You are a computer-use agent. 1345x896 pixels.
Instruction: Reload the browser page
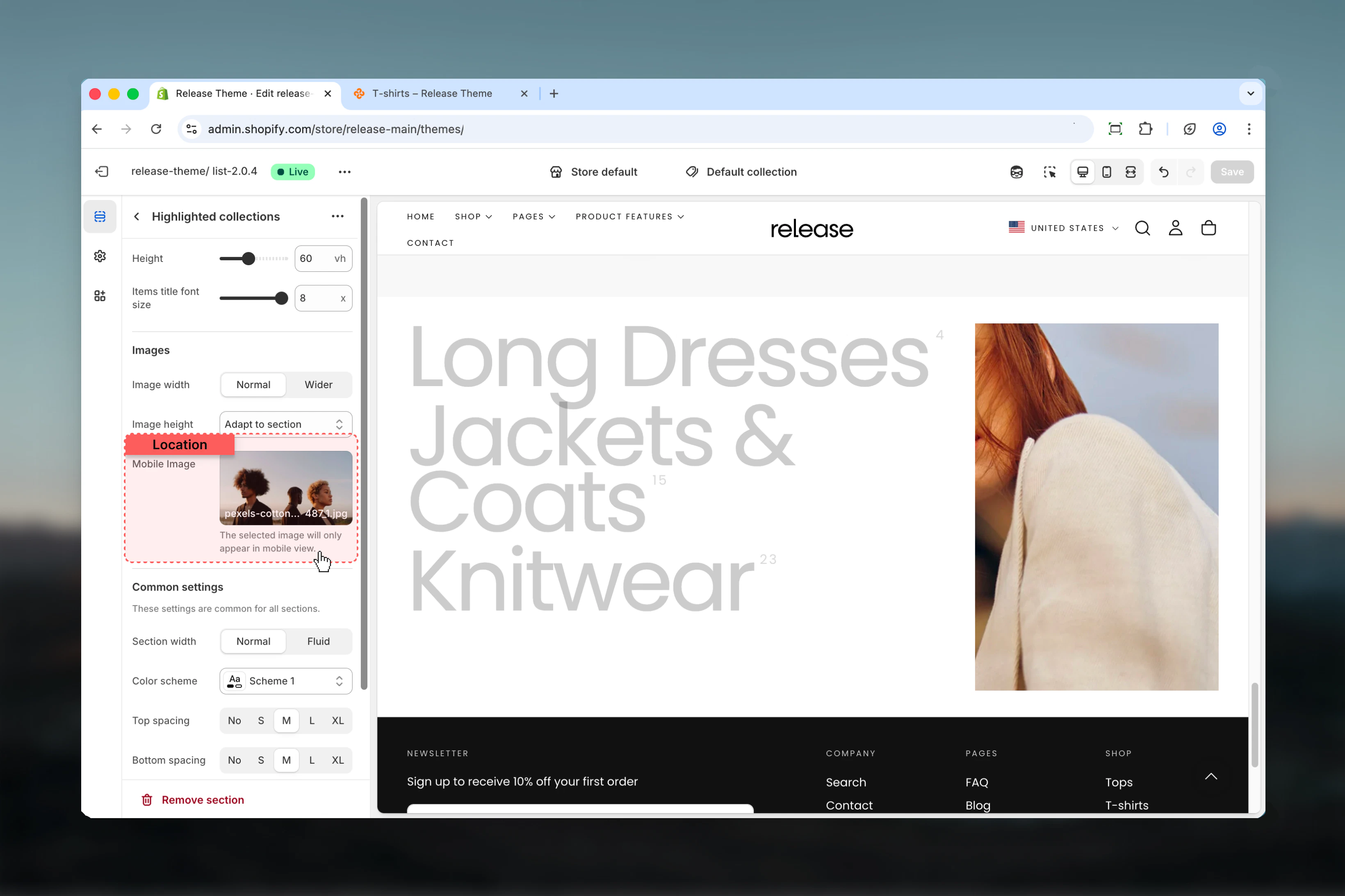pyautogui.click(x=156, y=129)
